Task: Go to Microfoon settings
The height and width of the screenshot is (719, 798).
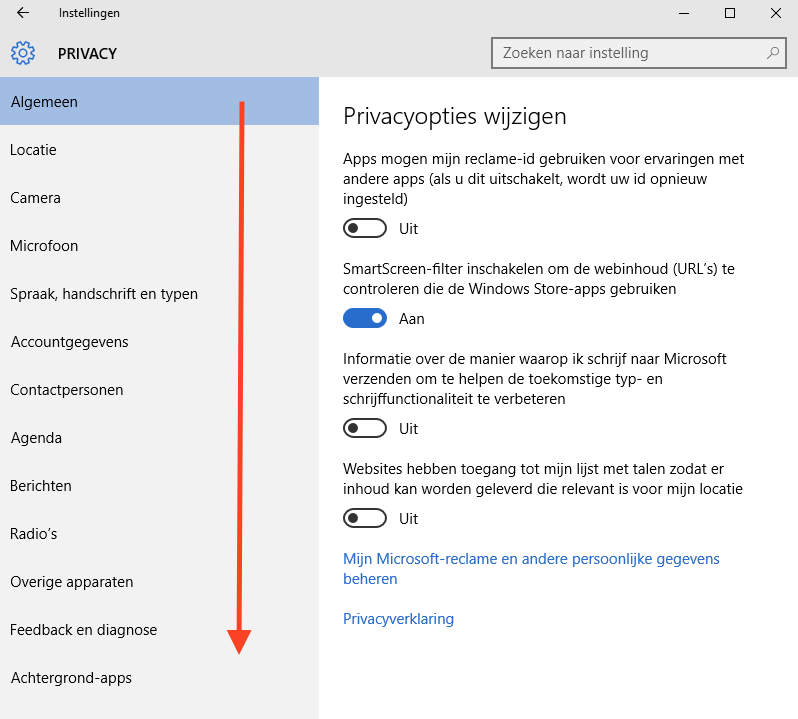Action: point(44,246)
